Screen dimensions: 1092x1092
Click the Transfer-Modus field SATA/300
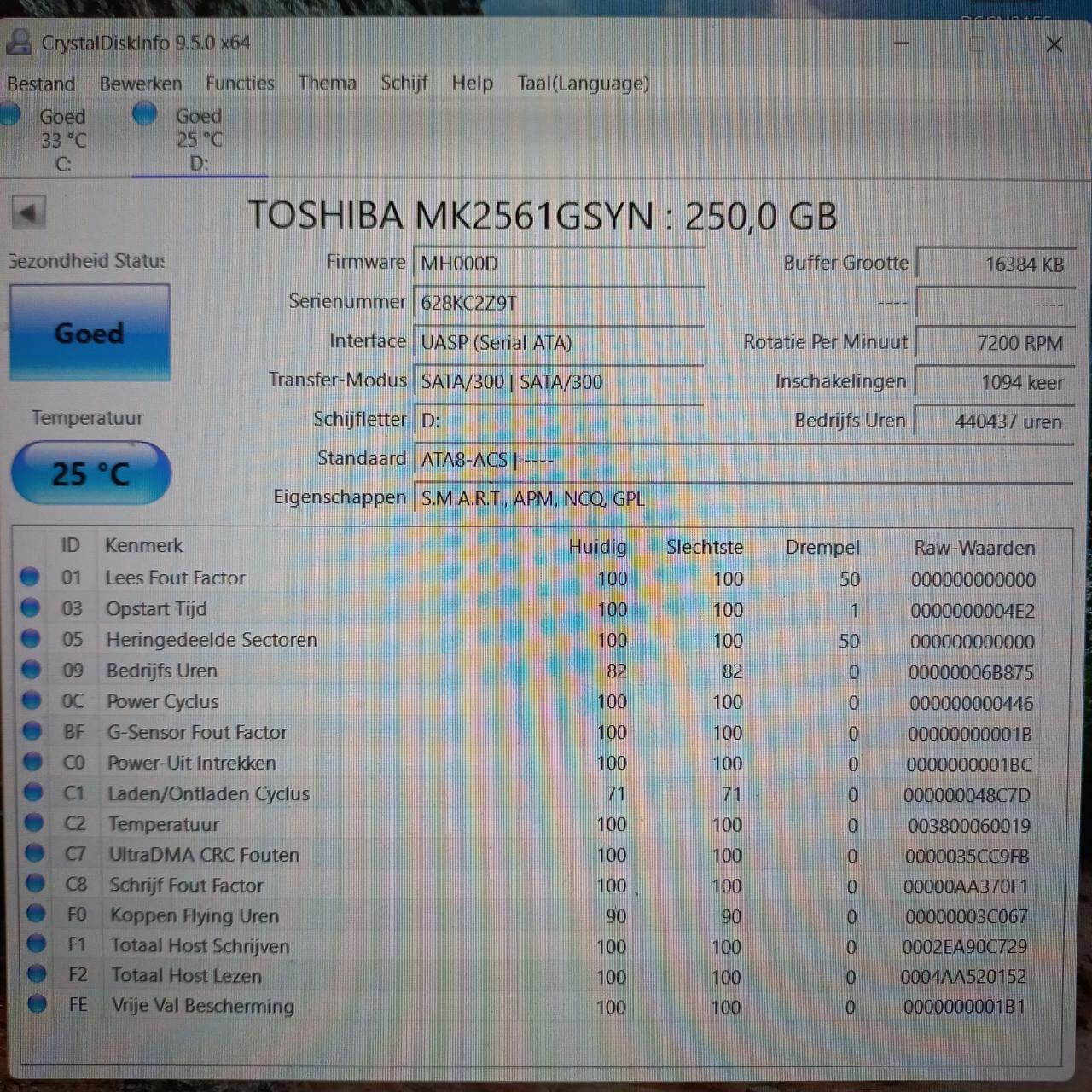coord(558,381)
